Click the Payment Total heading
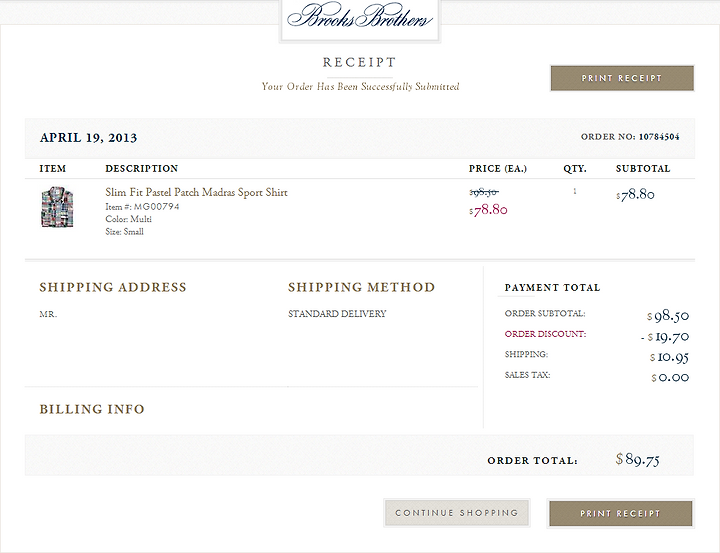Image resolution: width=720 pixels, height=553 pixels. (552, 288)
